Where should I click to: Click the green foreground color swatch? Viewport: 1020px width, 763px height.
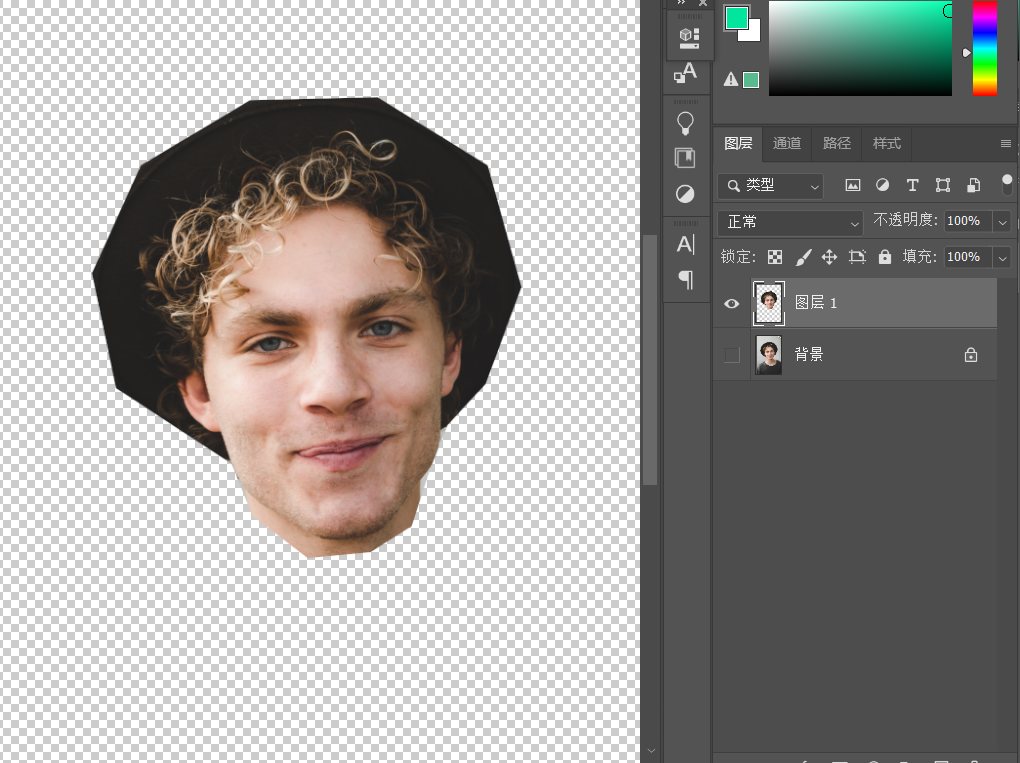(734, 16)
